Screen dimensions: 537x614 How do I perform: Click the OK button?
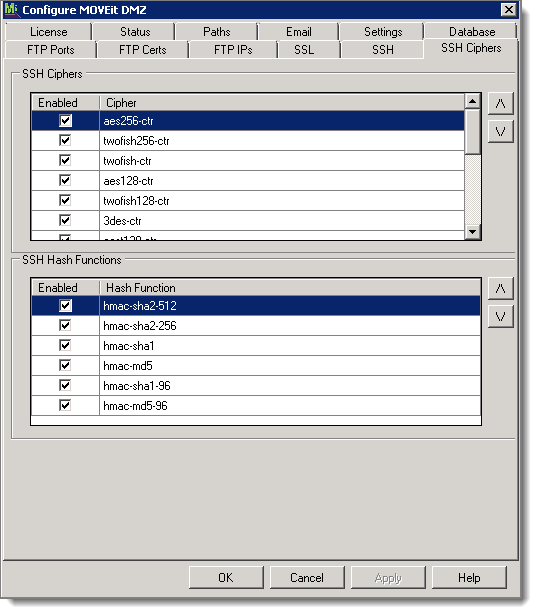pos(226,578)
